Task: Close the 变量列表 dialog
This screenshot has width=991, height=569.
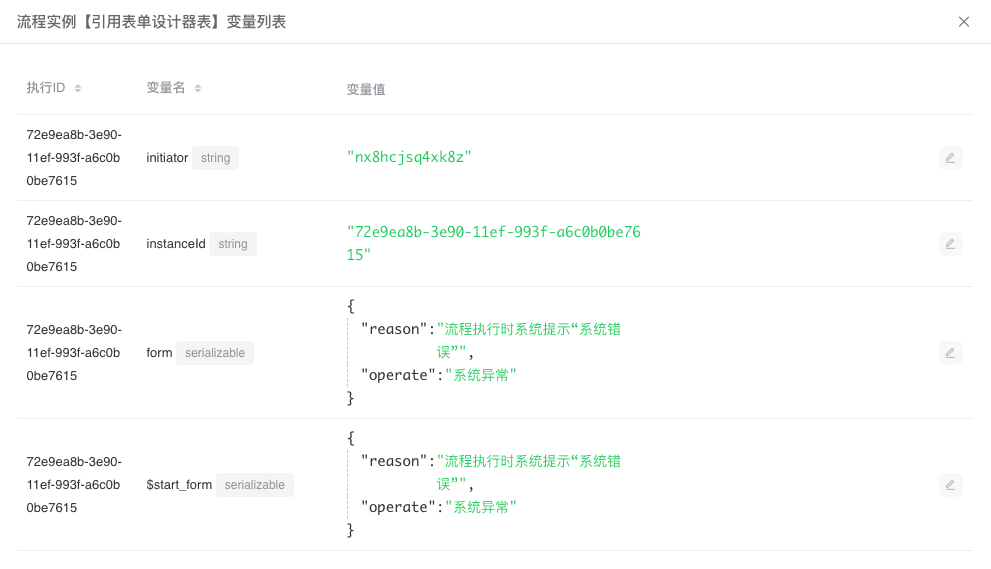Action: (x=963, y=22)
